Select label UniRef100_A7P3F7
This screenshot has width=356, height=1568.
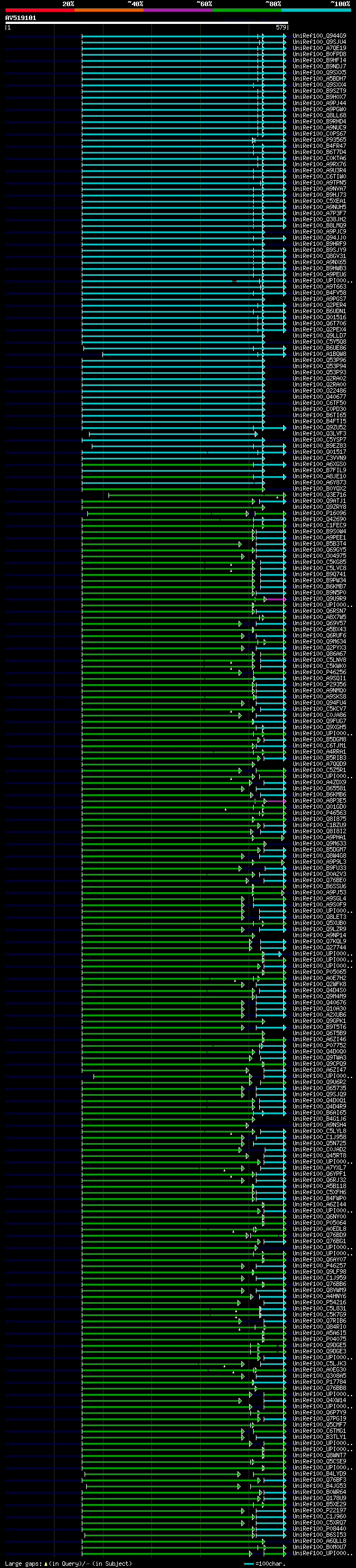[319, 213]
